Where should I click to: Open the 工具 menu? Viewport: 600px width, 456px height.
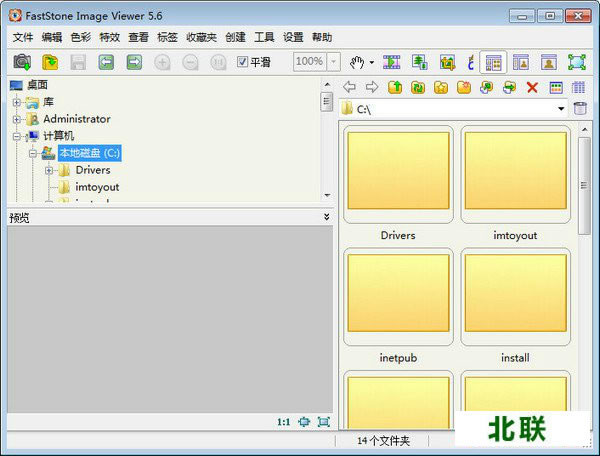coord(264,37)
